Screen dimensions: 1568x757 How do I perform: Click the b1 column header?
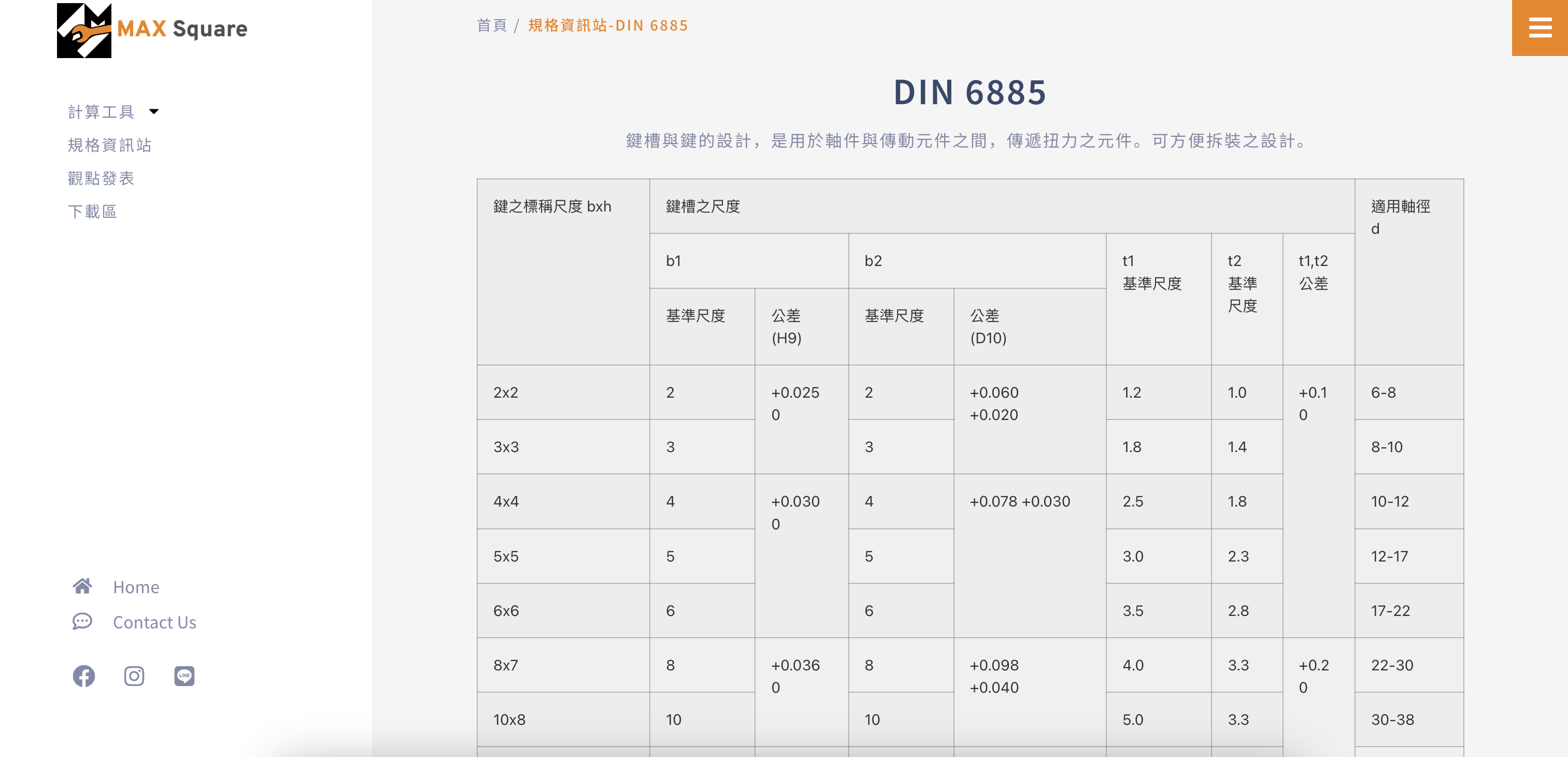pyautogui.click(x=749, y=261)
